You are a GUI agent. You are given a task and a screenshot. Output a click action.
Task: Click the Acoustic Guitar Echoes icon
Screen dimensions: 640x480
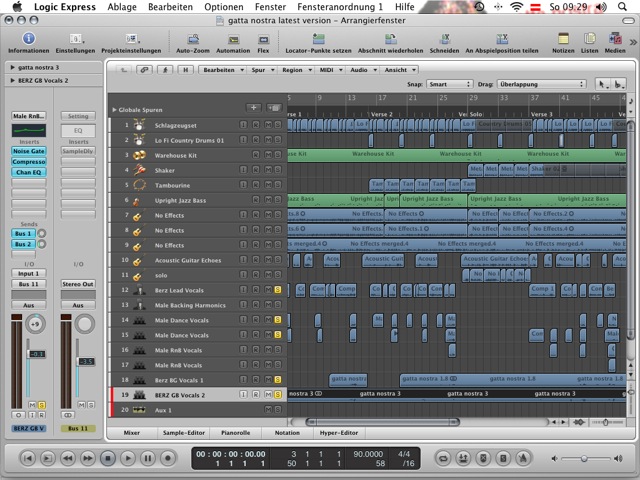[x=138, y=260]
